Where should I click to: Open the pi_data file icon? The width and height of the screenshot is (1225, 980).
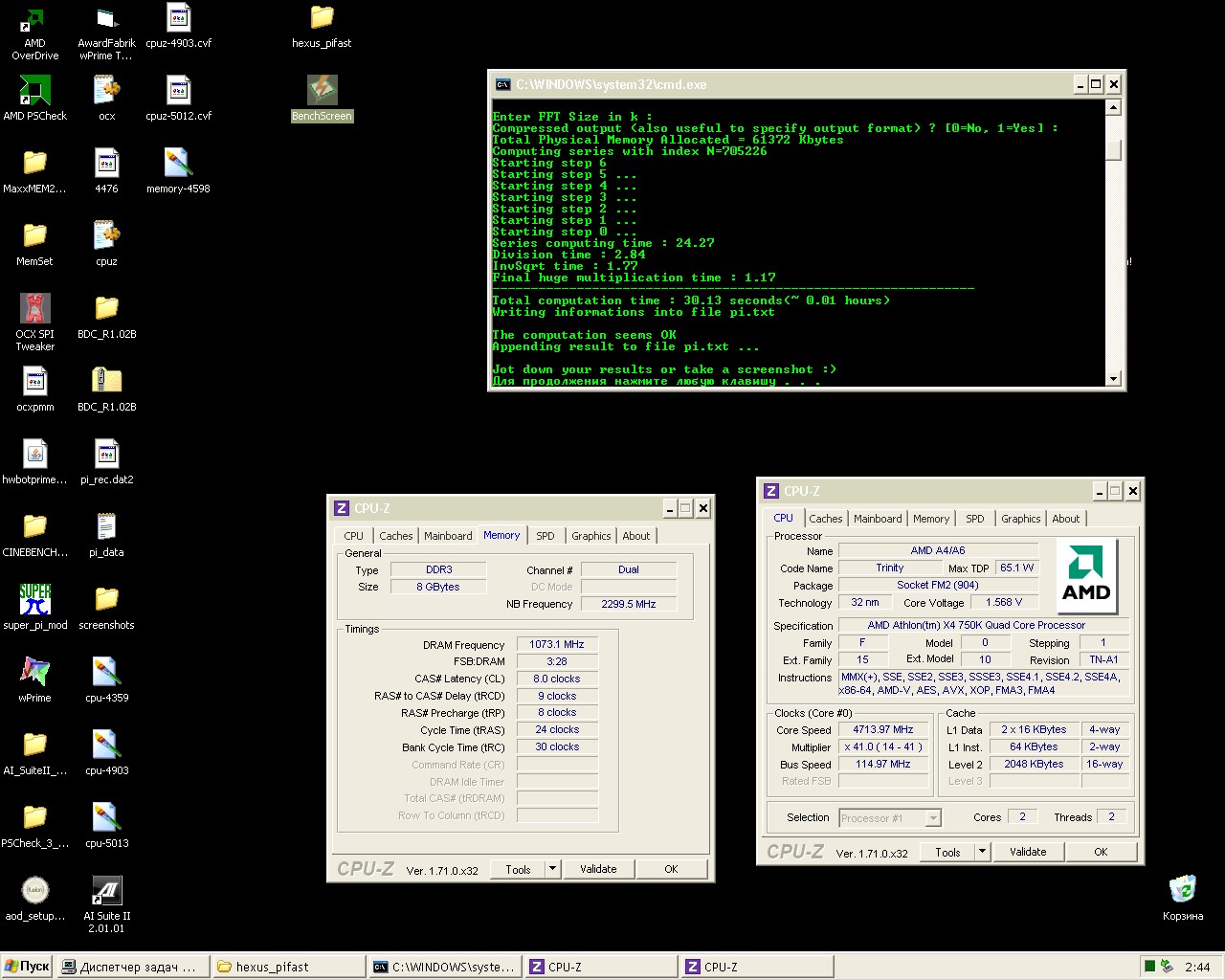pyautogui.click(x=106, y=527)
